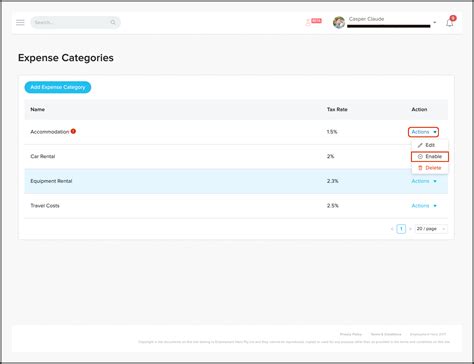Click the Casper Claude user name

(x=366, y=19)
